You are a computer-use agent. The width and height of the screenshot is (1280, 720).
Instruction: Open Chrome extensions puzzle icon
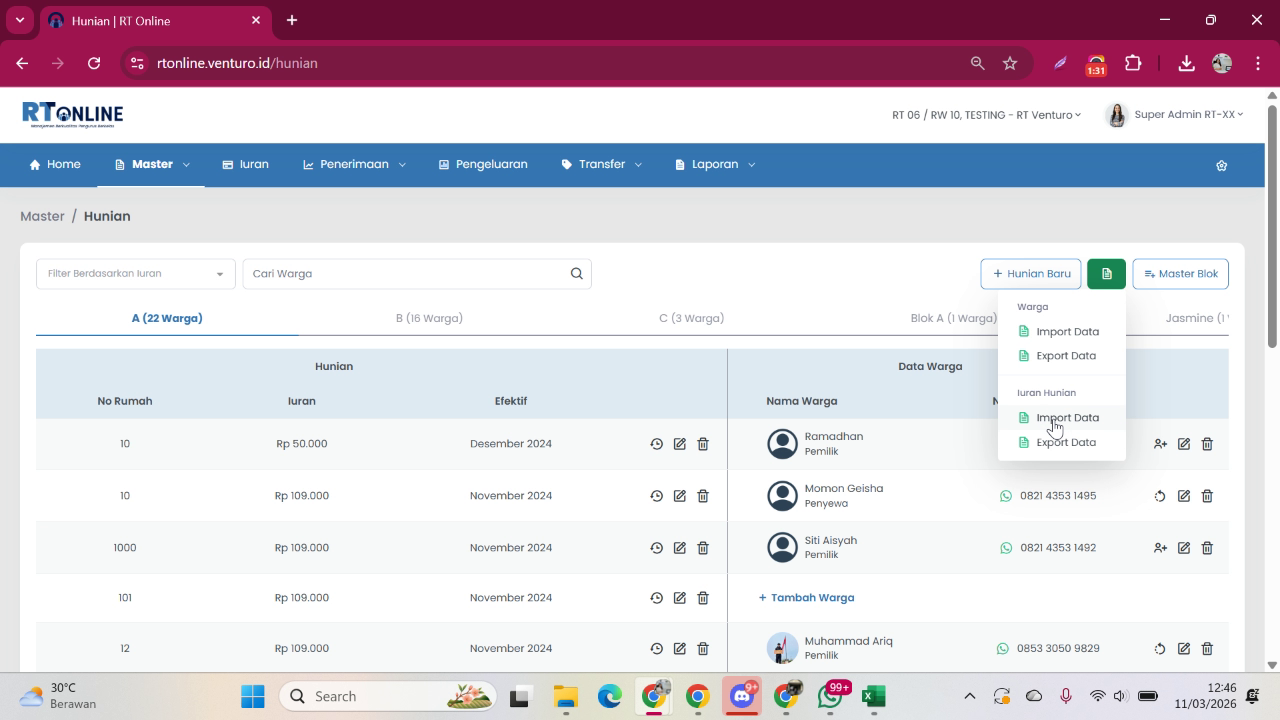(x=1133, y=63)
